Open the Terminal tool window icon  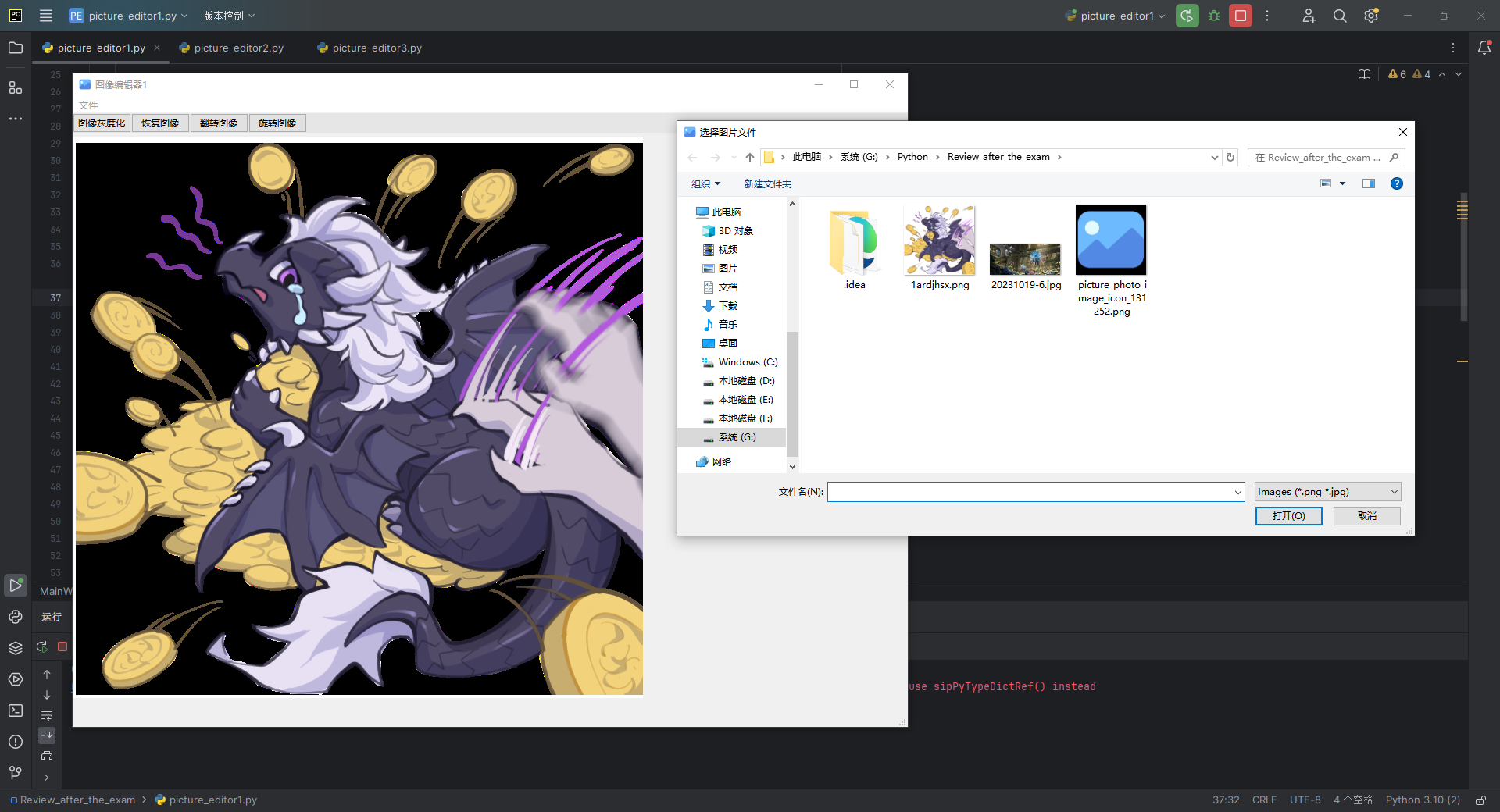click(x=16, y=710)
